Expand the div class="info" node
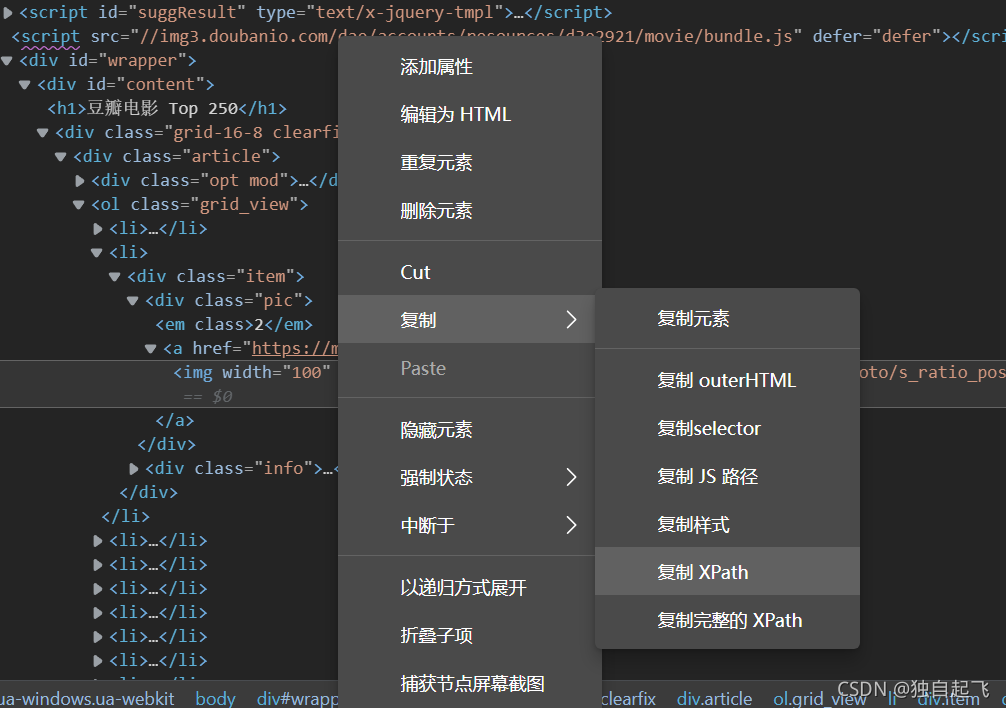Image resolution: width=1006 pixels, height=708 pixels. (x=133, y=469)
